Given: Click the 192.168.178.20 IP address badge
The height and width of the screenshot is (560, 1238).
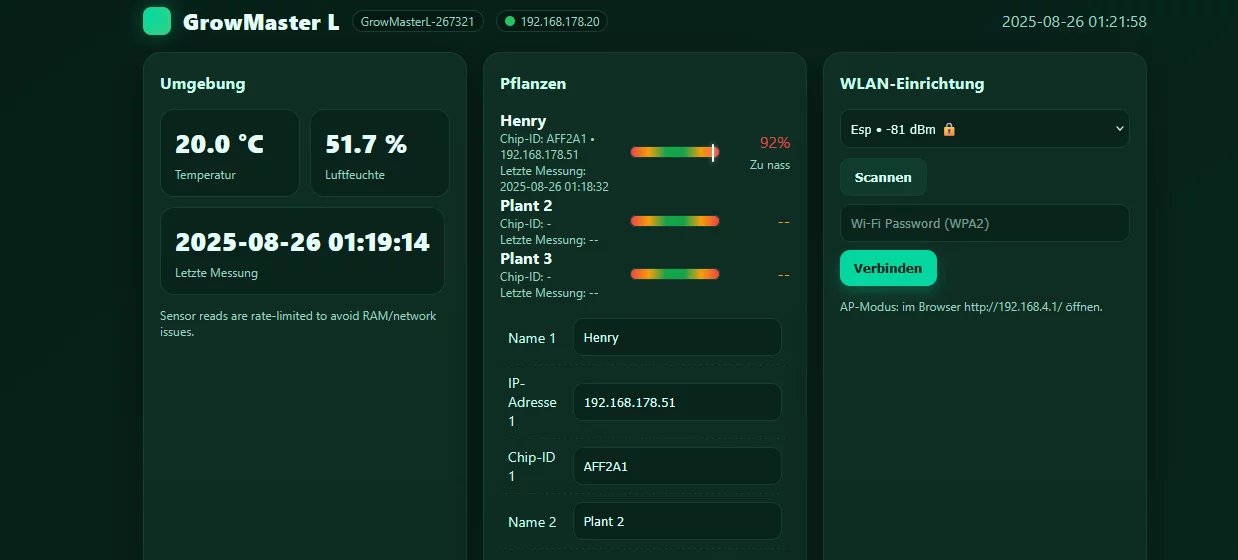Looking at the screenshot, I should (x=551, y=21).
